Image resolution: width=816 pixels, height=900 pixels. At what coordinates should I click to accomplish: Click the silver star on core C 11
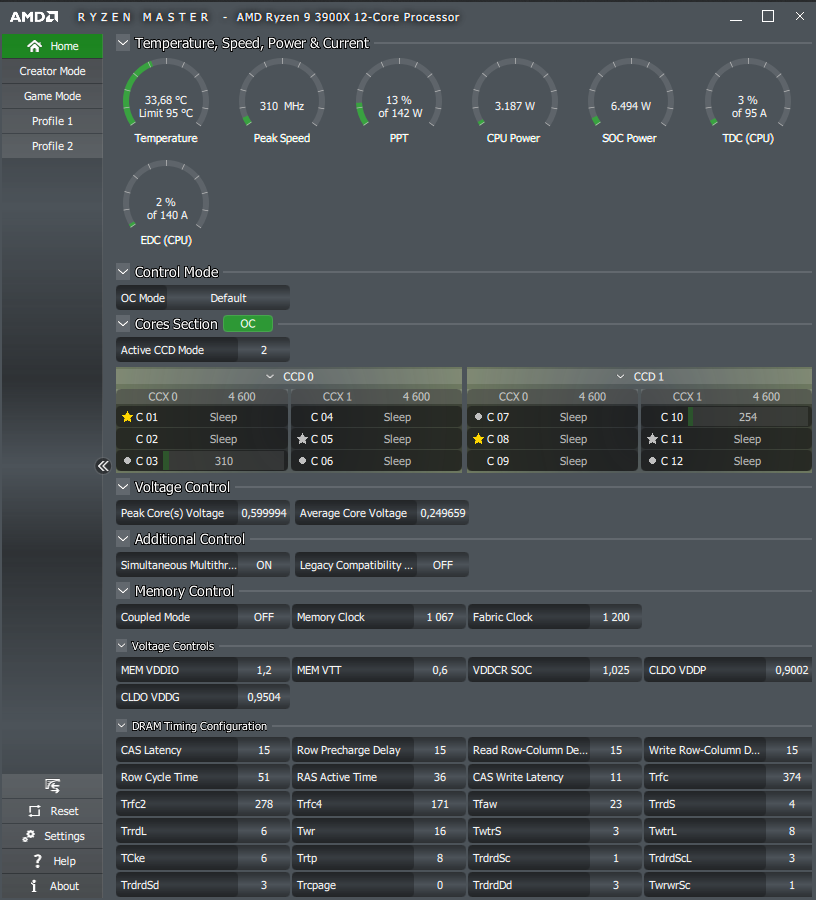[652, 439]
